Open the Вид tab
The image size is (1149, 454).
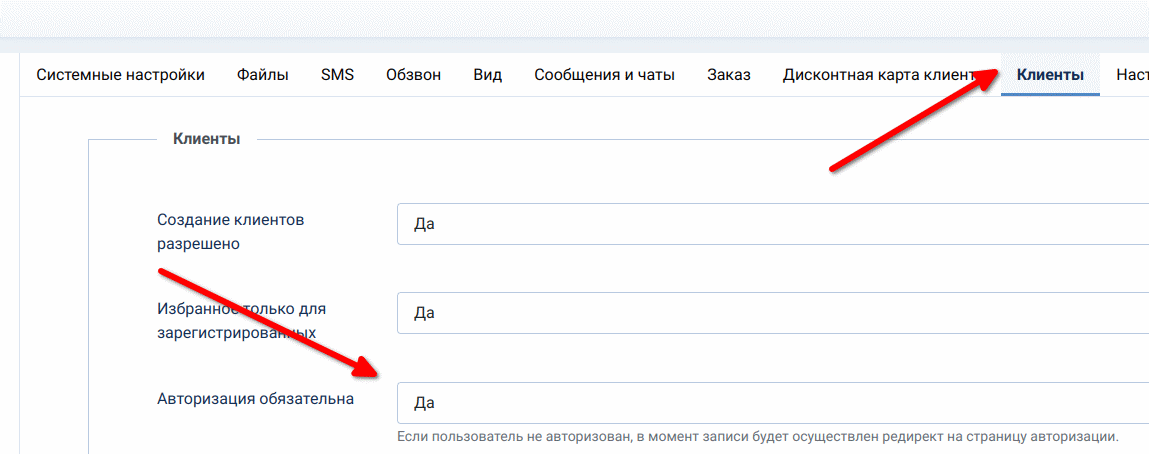pos(487,75)
